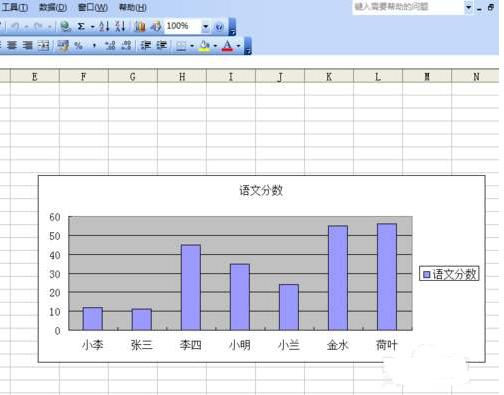Open the 窗口(W) menu
The width and height of the screenshot is (504, 395).
coord(93,7)
